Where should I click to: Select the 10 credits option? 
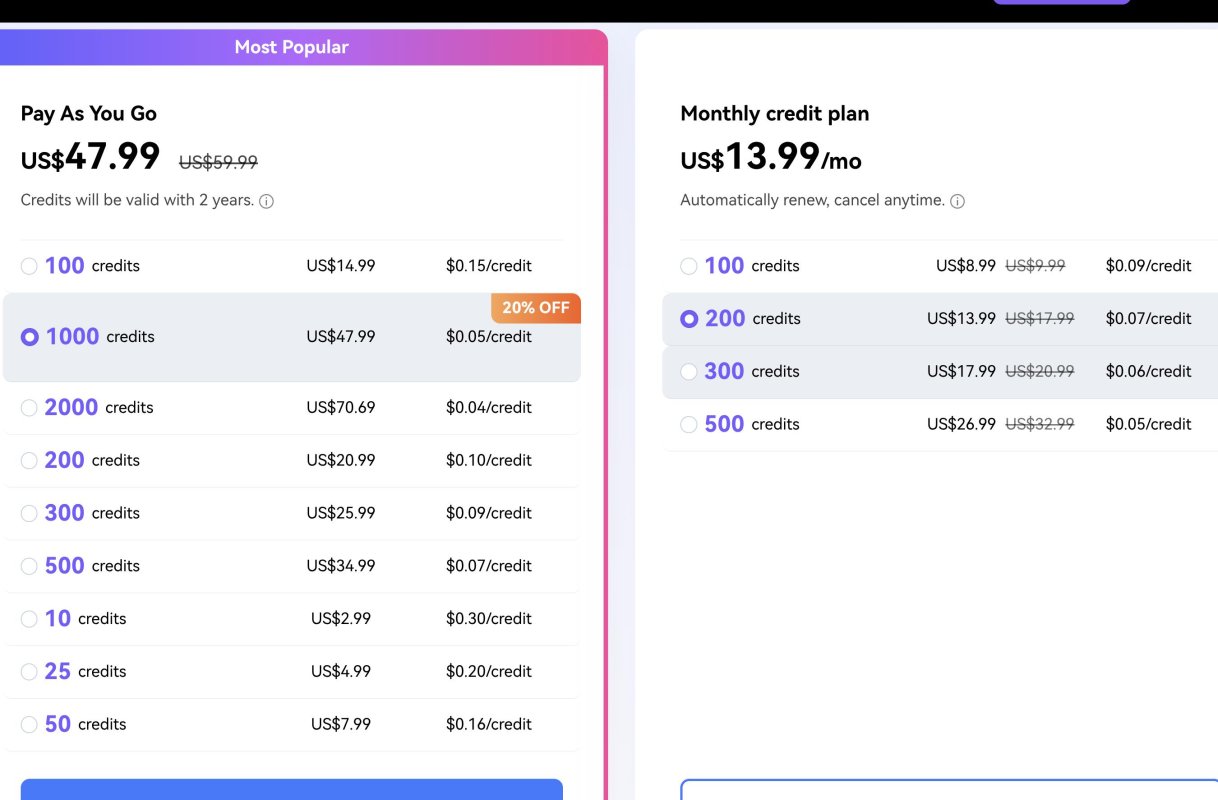[29, 618]
